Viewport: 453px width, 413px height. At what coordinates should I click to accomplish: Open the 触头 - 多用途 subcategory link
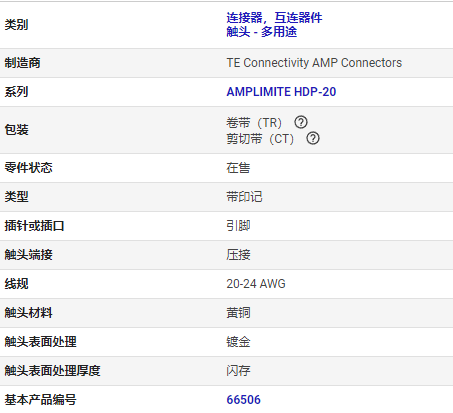262,32
